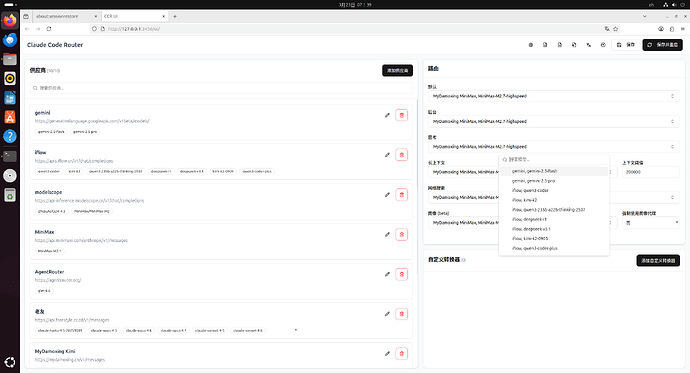Click the 添加自定义转换器 add transformer button
The height and width of the screenshot is (373, 690).
pyautogui.click(x=658, y=261)
